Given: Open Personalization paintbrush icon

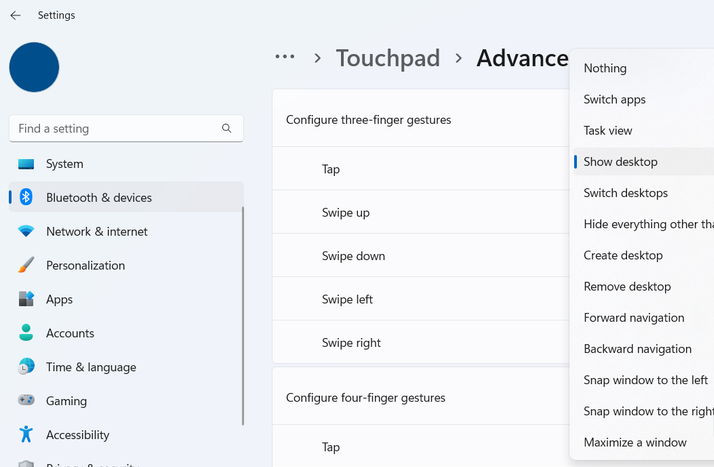Looking at the screenshot, I should pos(26,266).
